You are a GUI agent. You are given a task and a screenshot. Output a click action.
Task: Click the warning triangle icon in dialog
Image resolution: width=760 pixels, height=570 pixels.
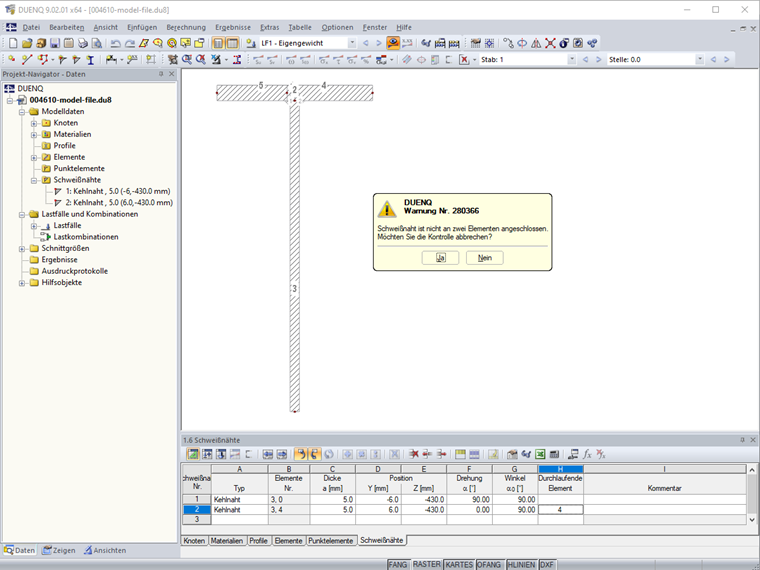click(x=387, y=209)
